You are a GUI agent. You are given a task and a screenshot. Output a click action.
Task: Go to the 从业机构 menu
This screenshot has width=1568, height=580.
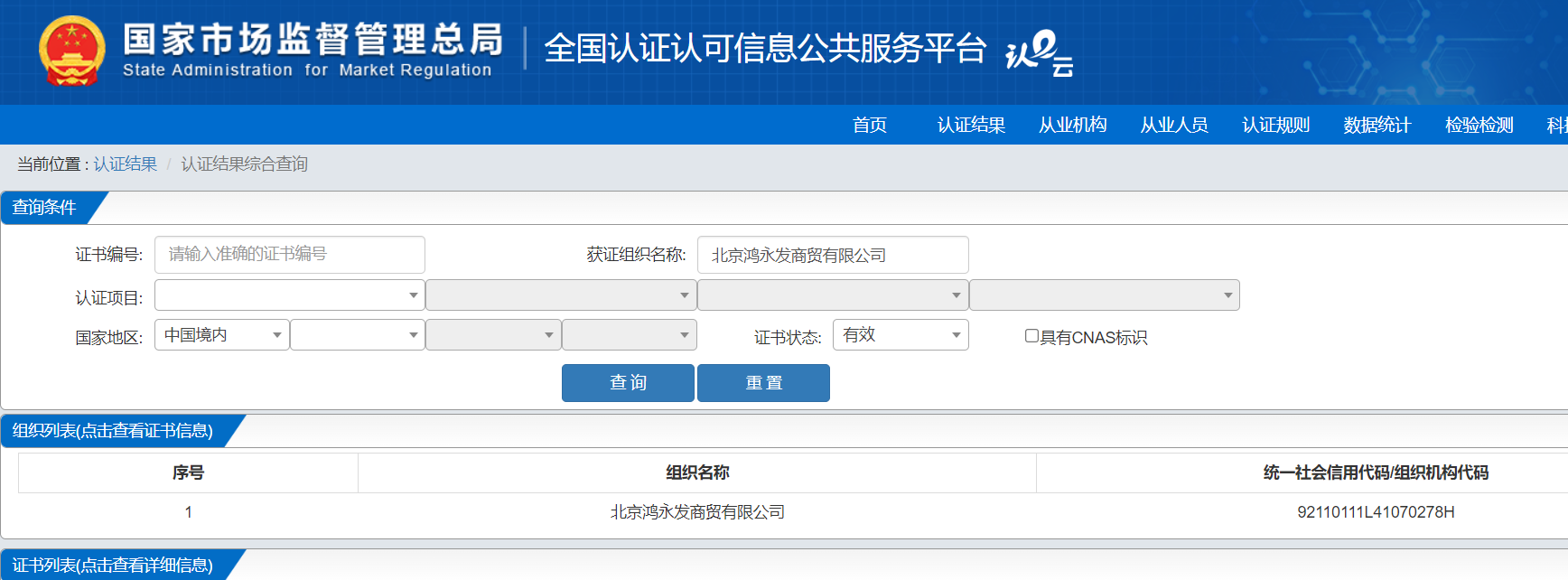point(1073,125)
